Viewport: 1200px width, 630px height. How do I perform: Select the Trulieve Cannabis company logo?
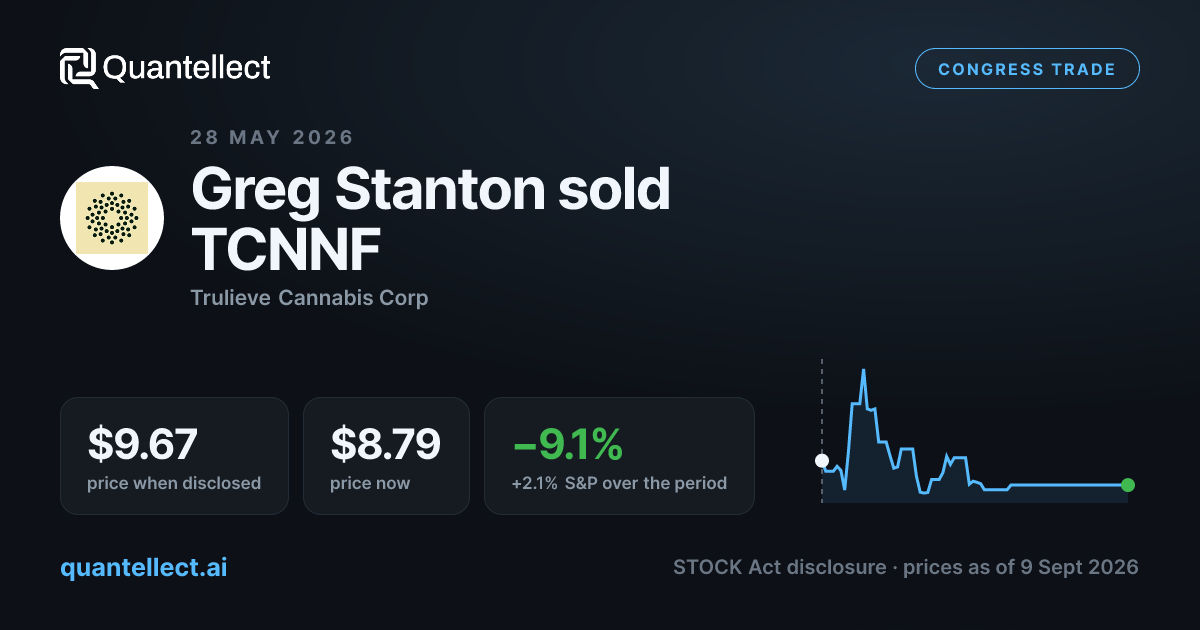(112, 218)
